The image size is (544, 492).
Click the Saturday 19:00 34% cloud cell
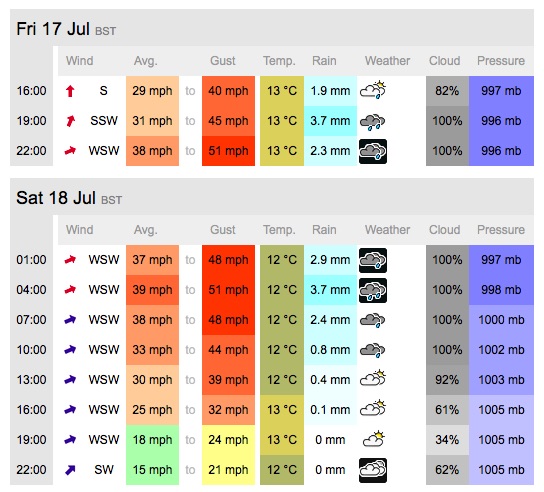click(x=447, y=440)
